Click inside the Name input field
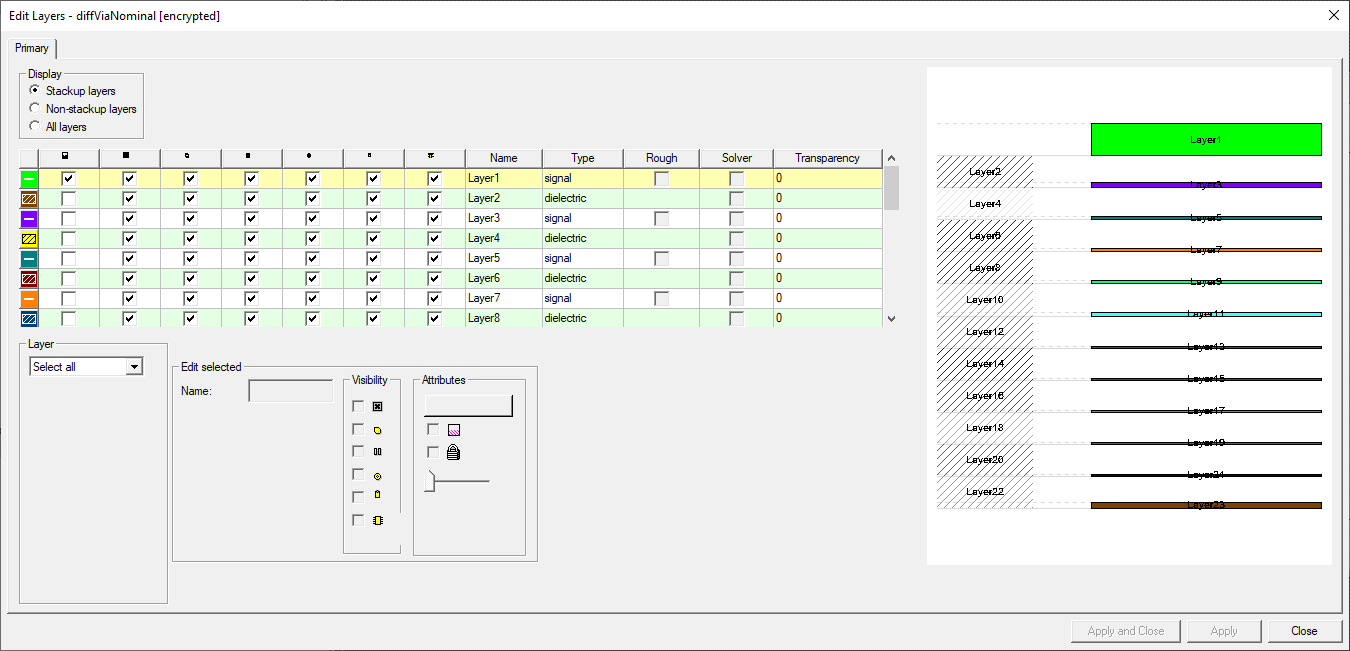Viewport: 1350px width, 651px height. pyautogui.click(x=290, y=390)
